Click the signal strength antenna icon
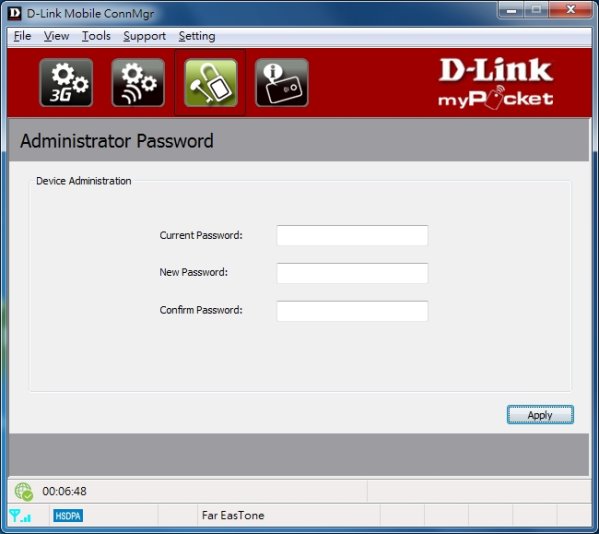Image resolution: width=599 pixels, height=534 pixels. (x=20, y=516)
